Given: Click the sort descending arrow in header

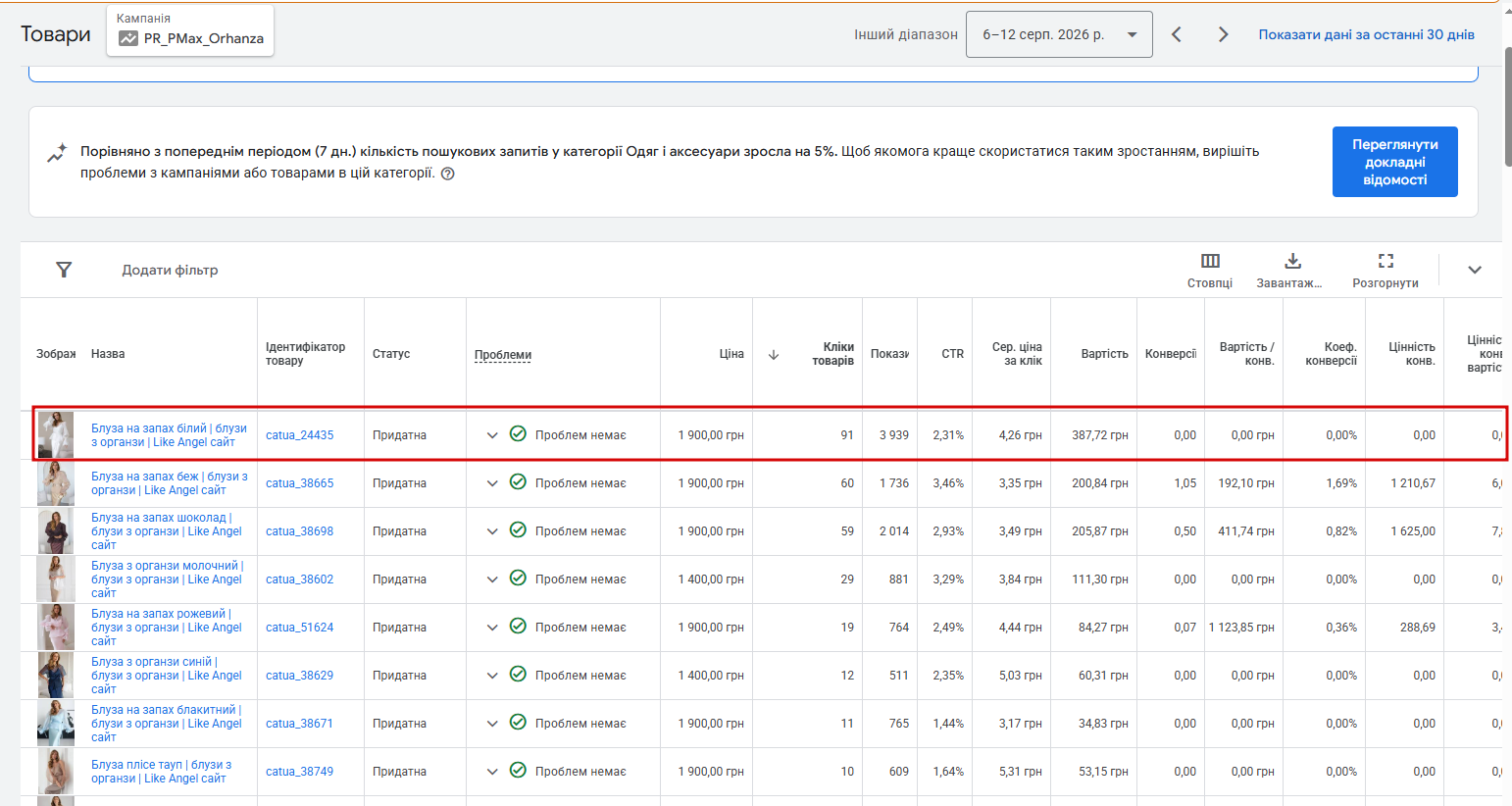Looking at the screenshot, I should [774, 355].
